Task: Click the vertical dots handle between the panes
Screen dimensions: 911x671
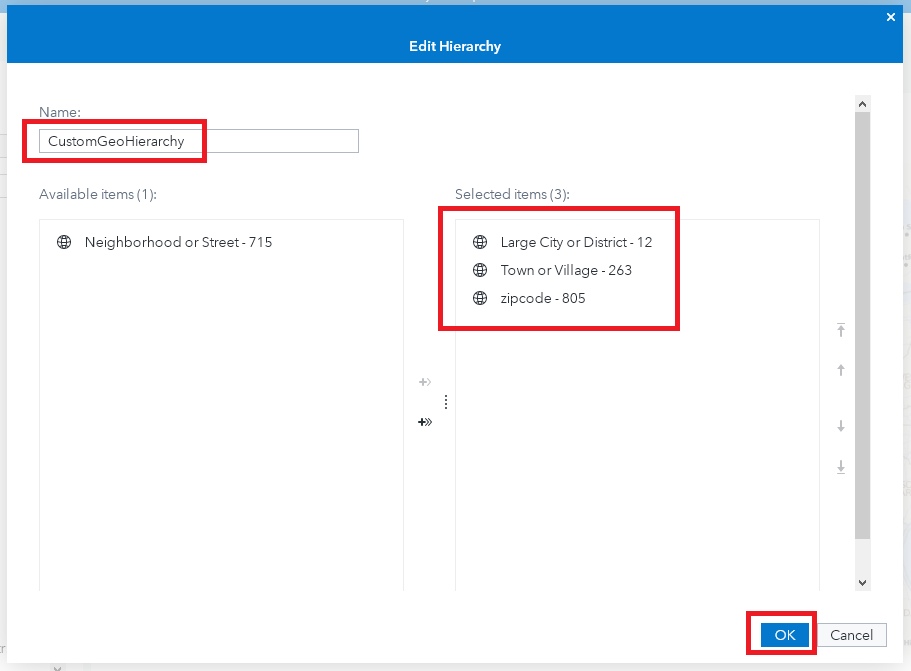Action: pyautogui.click(x=445, y=401)
